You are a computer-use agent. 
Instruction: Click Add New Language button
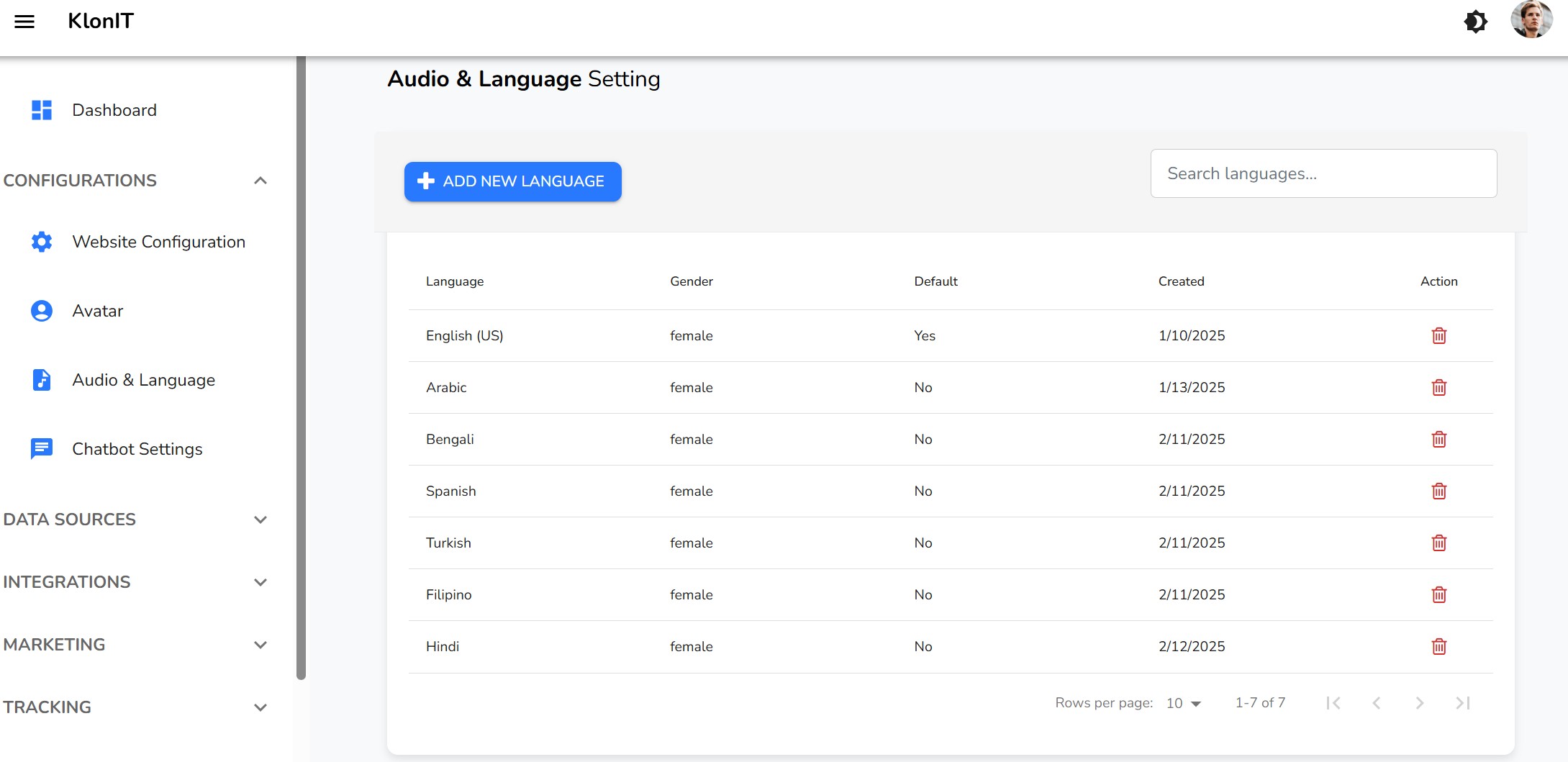pos(512,181)
